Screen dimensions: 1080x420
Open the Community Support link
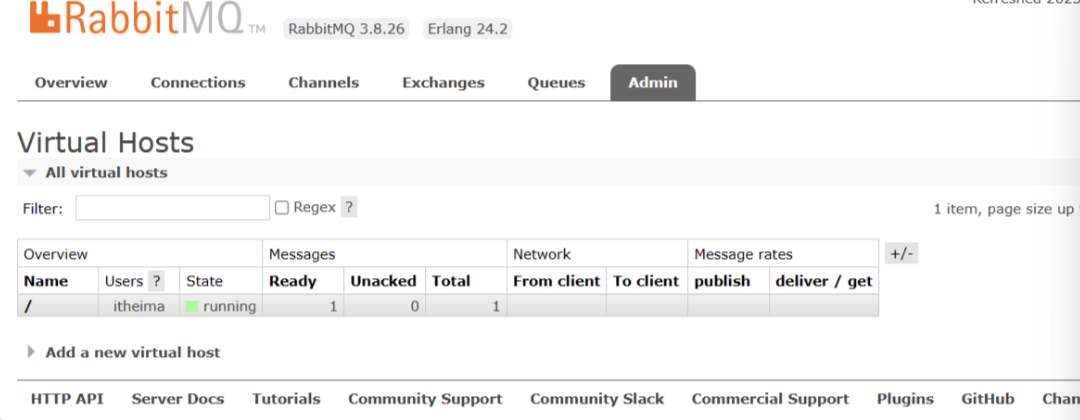(426, 399)
